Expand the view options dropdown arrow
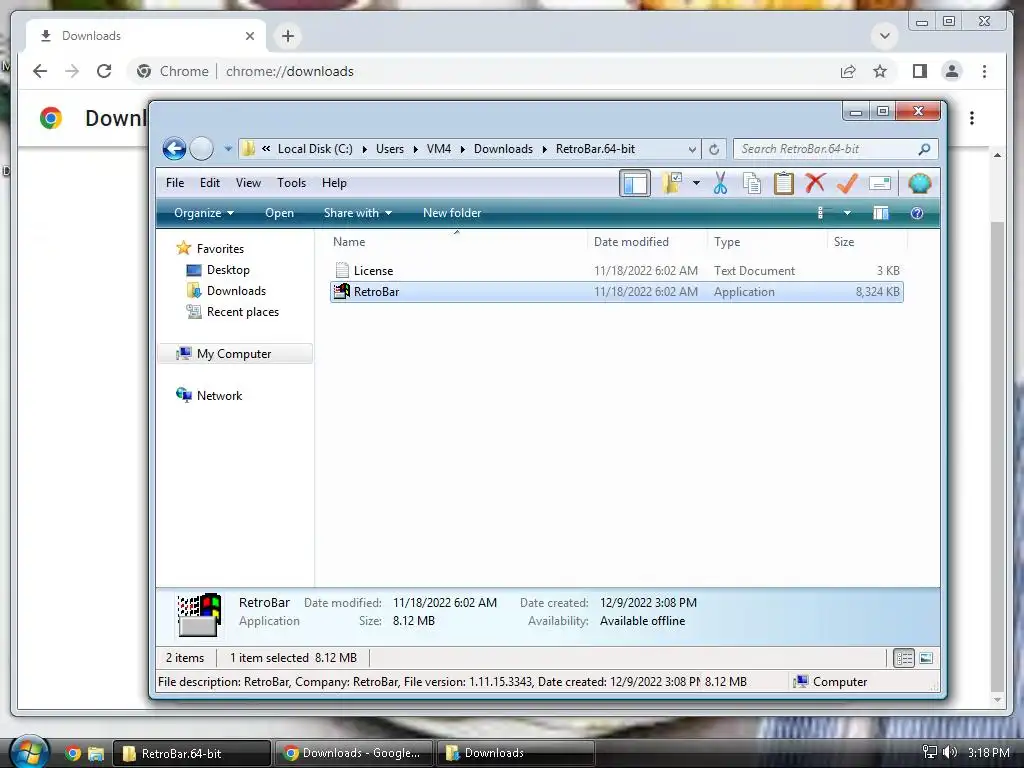Viewport: 1024px width, 768px height. coord(847,213)
